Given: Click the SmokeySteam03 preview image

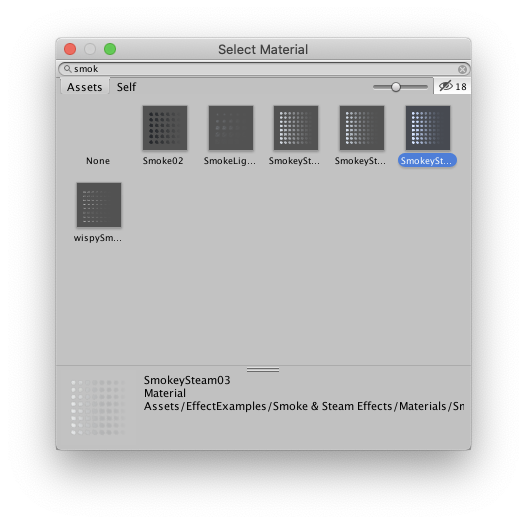Looking at the screenshot, I should tap(98, 407).
